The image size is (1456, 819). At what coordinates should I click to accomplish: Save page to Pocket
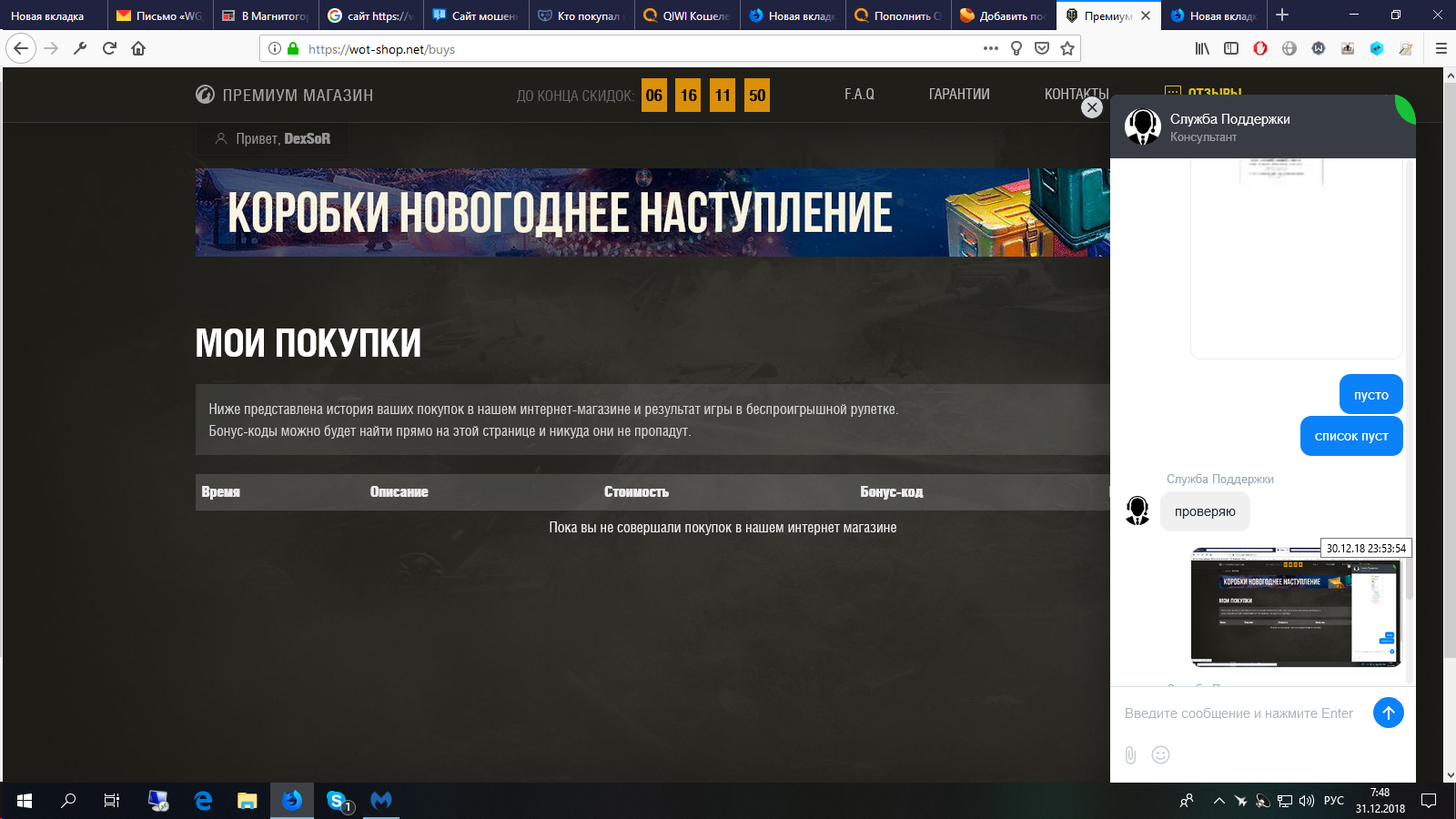(x=1042, y=48)
